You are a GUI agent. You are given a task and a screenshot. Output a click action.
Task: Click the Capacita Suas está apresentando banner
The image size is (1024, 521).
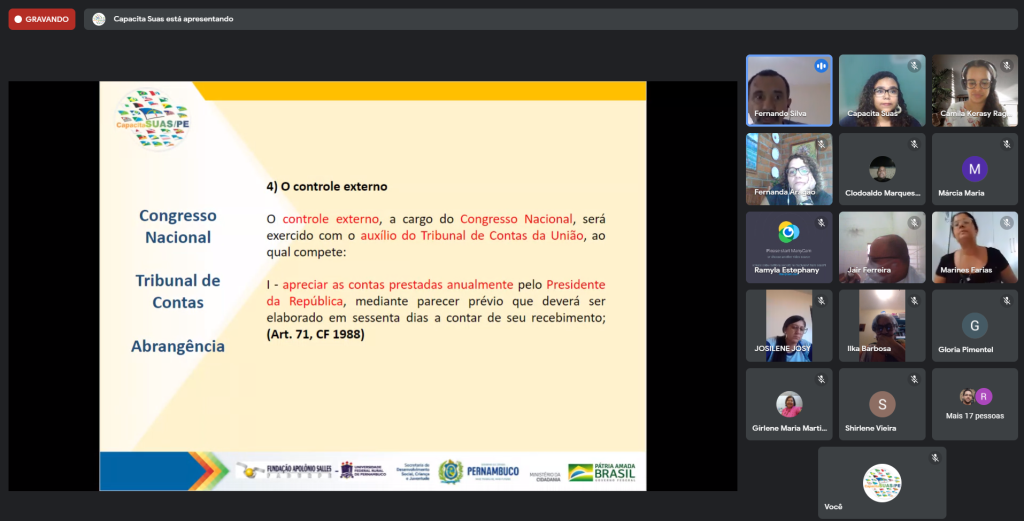click(173, 19)
